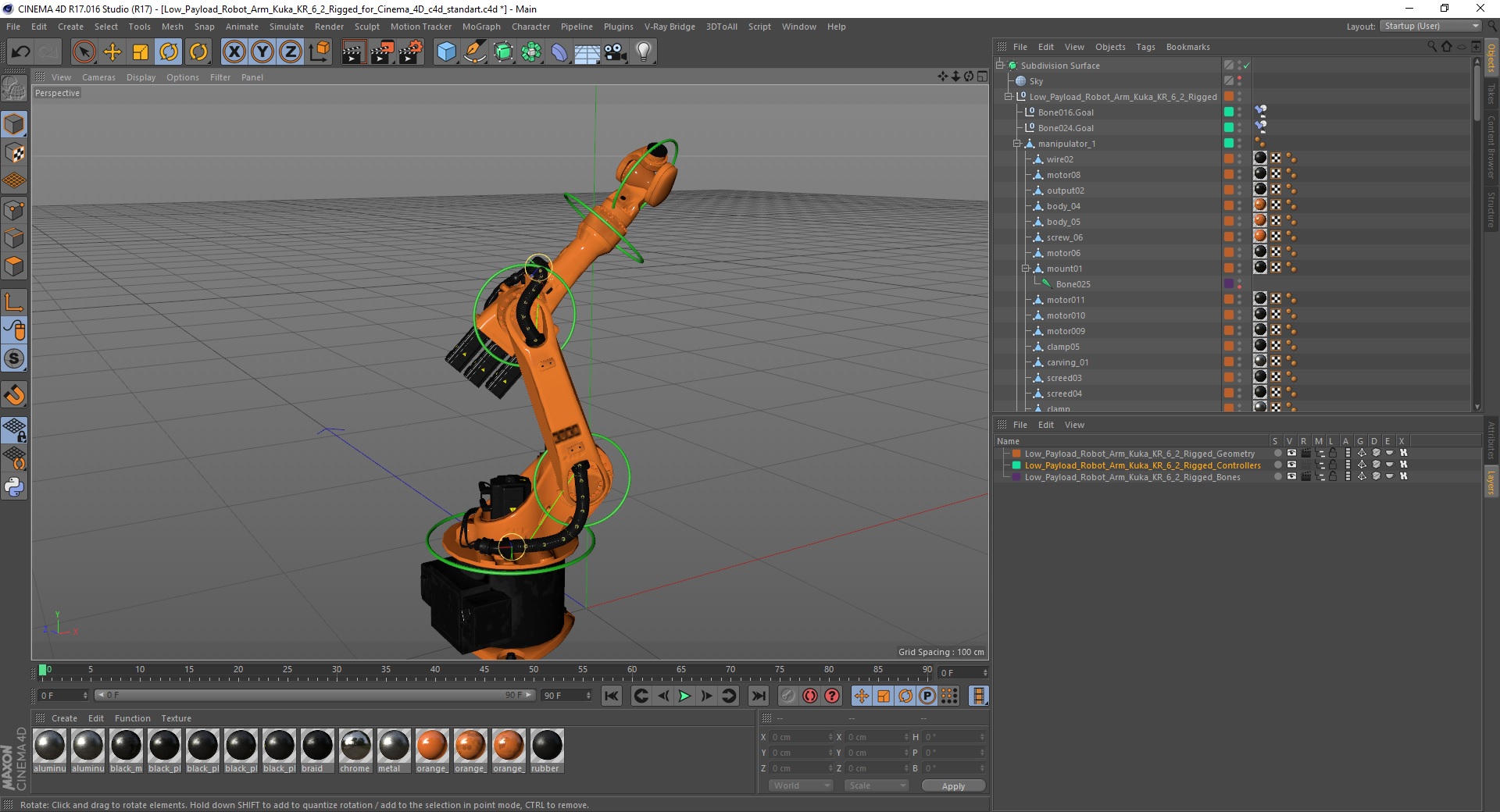Open the Character menu
This screenshot has height=812, width=1500.
click(x=531, y=27)
